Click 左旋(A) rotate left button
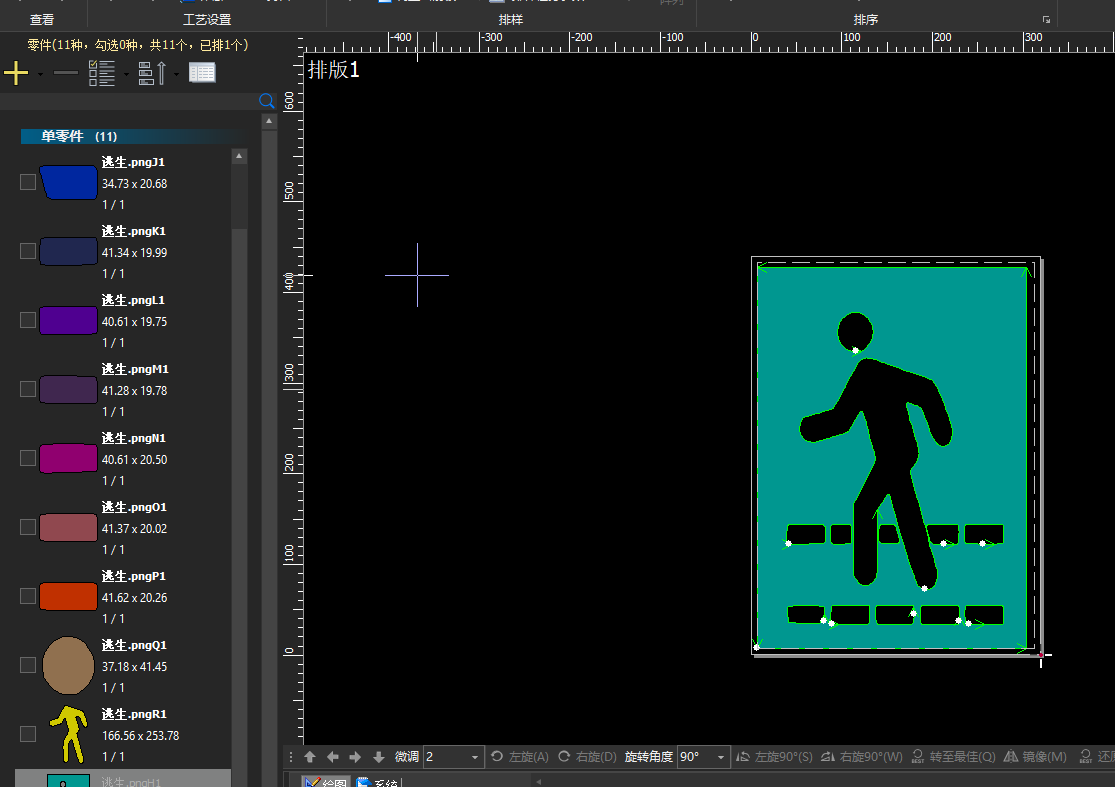Viewport: 1115px width, 787px height. (520, 756)
